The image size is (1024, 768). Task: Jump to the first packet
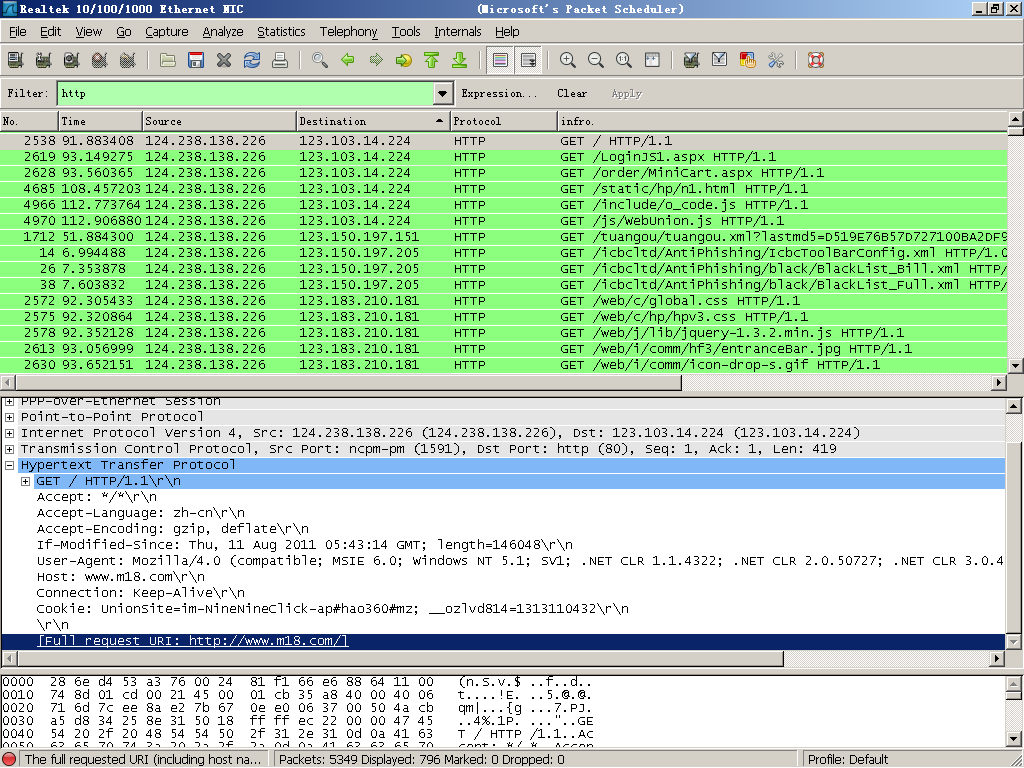432,60
